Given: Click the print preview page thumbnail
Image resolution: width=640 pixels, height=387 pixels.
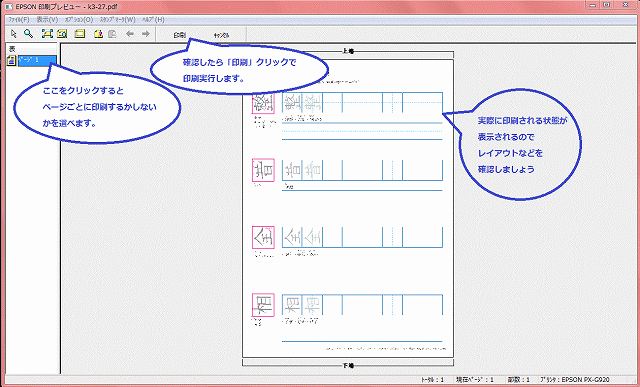Looking at the screenshot, I should [x=348, y=208].
